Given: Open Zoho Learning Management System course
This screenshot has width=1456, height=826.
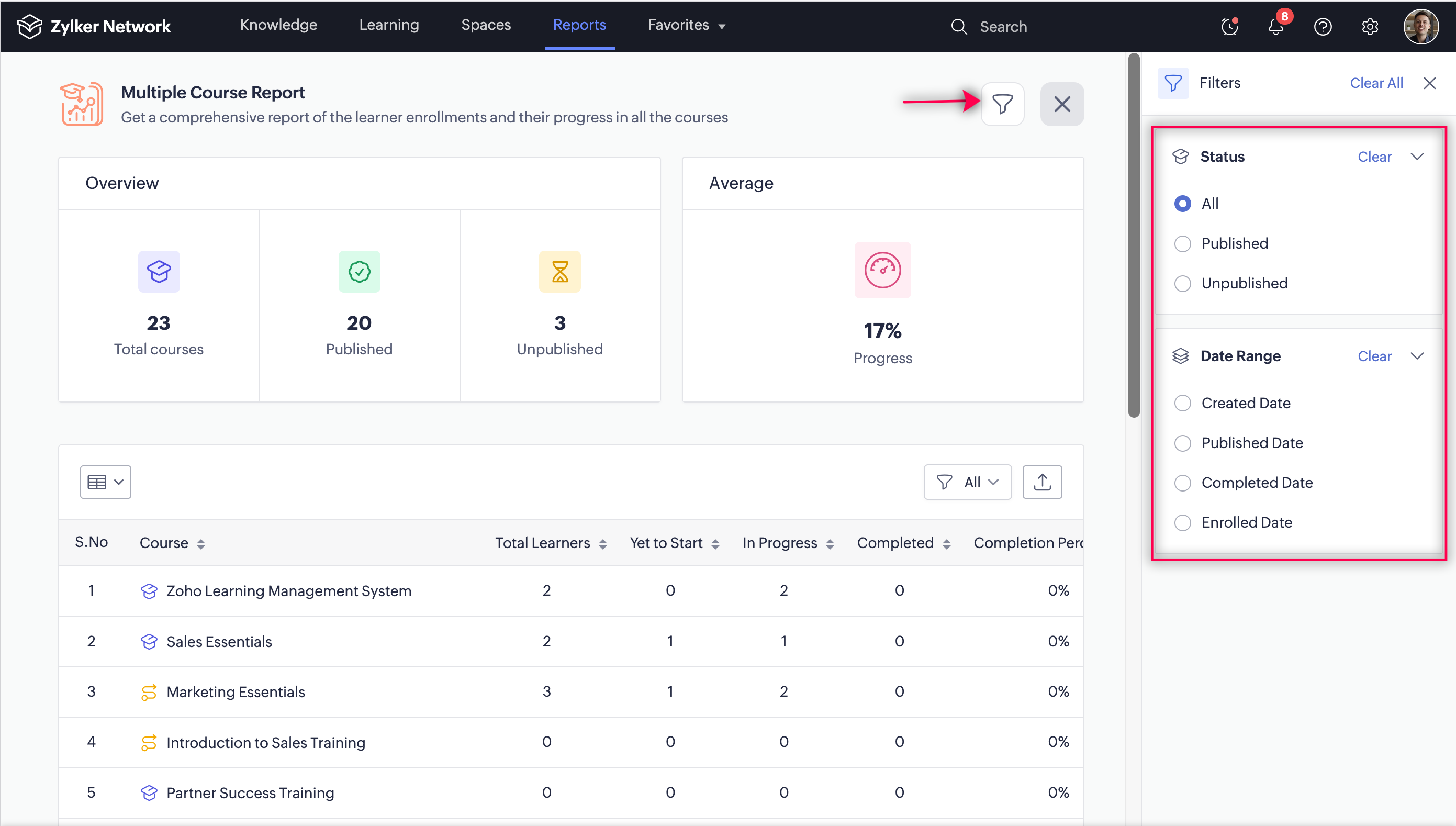Looking at the screenshot, I should click(x=288, y=591).
